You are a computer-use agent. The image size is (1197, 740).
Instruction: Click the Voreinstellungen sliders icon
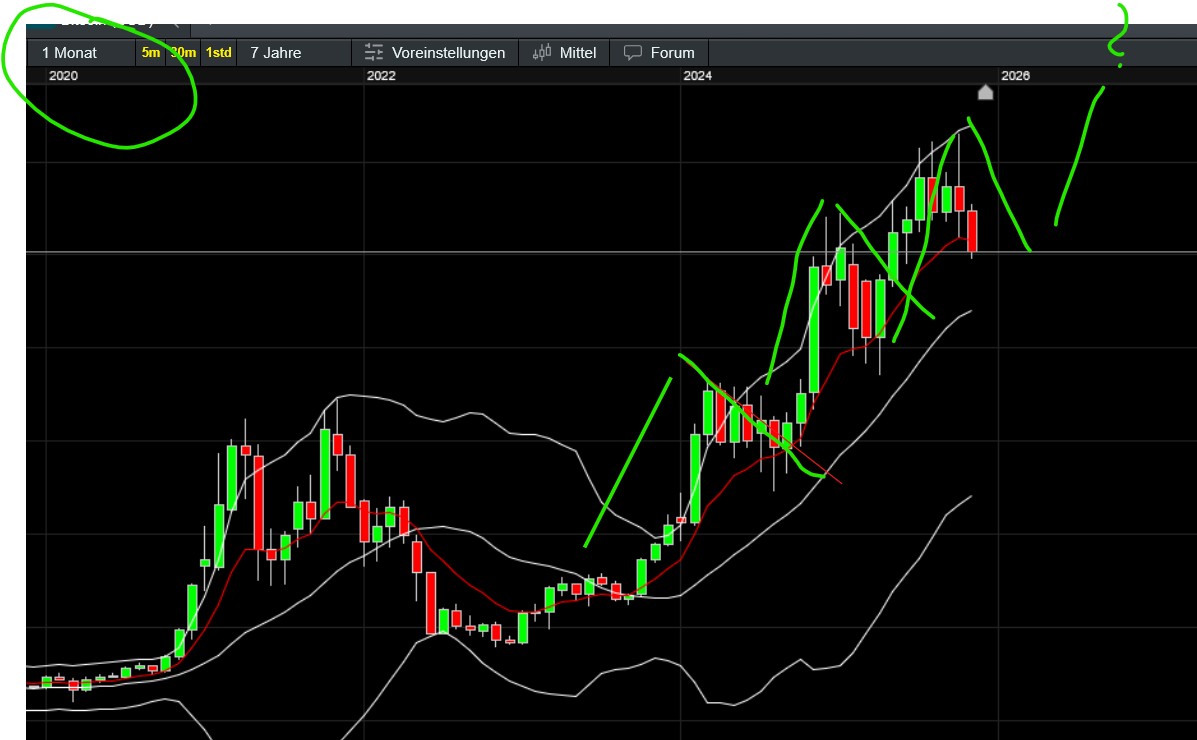tap(374, 53)
